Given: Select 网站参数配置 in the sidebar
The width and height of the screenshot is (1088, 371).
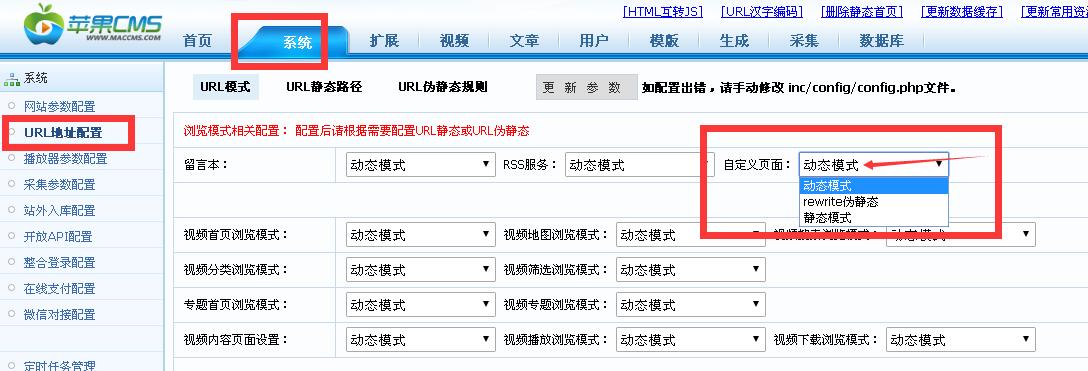Looking at the screenshot, I should (60, 107).
